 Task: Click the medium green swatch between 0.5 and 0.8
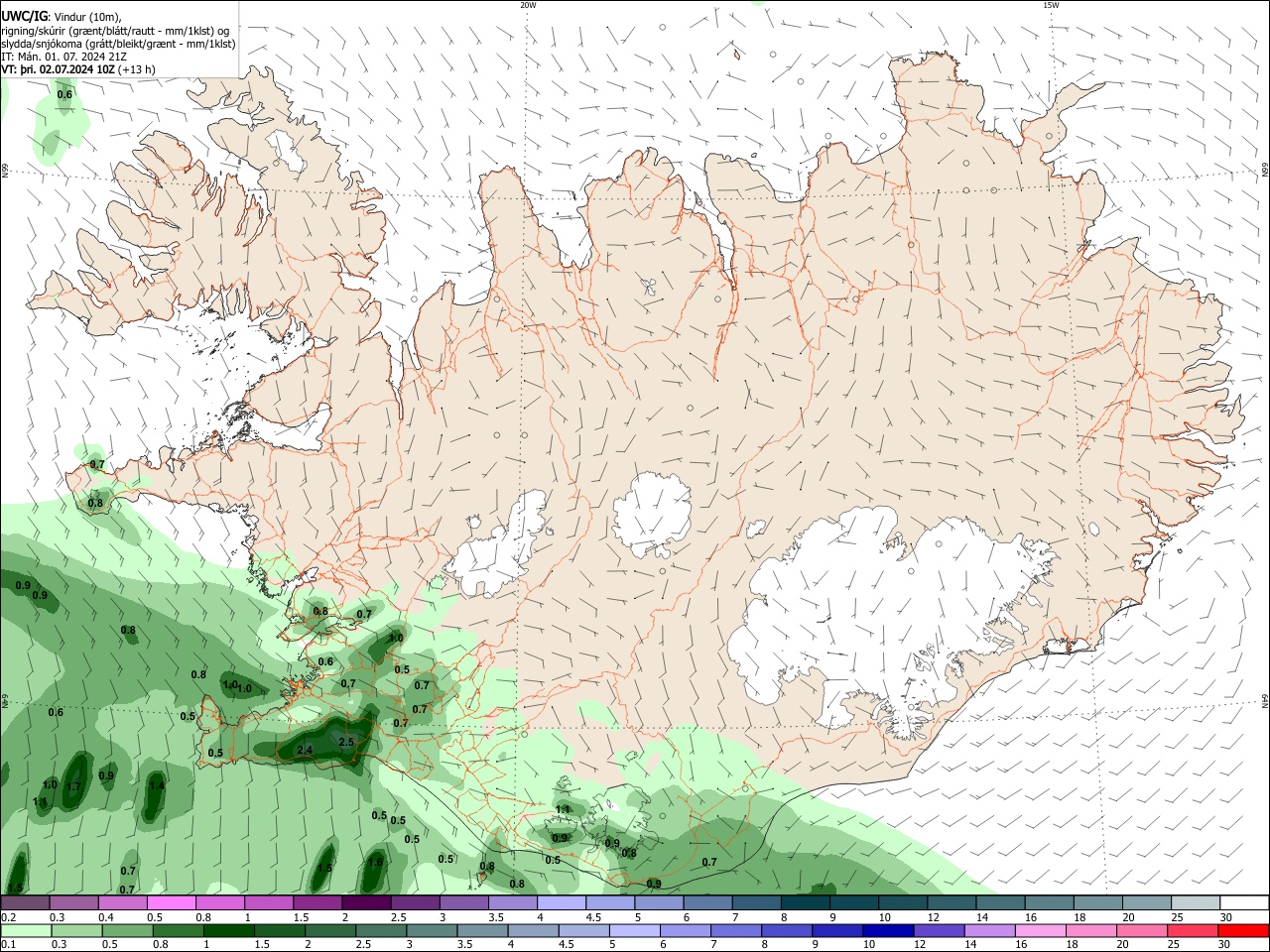[x=127, y=930]
